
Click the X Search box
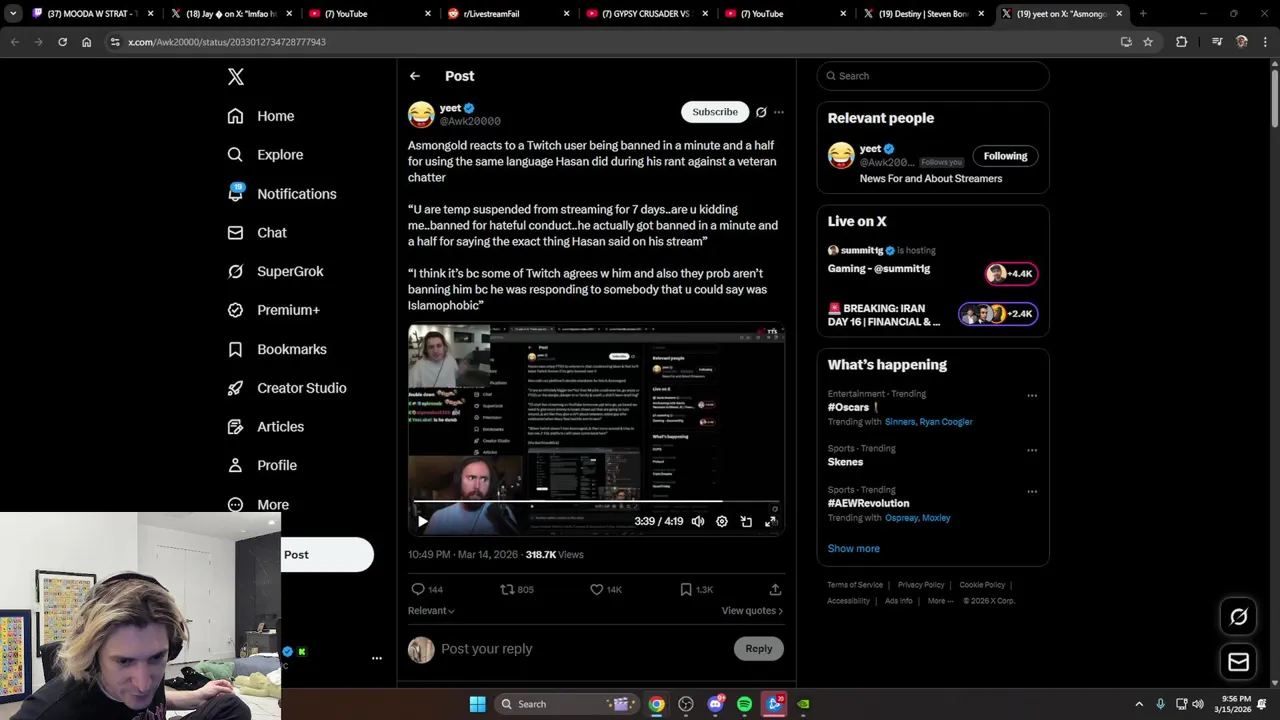(932, 76)
